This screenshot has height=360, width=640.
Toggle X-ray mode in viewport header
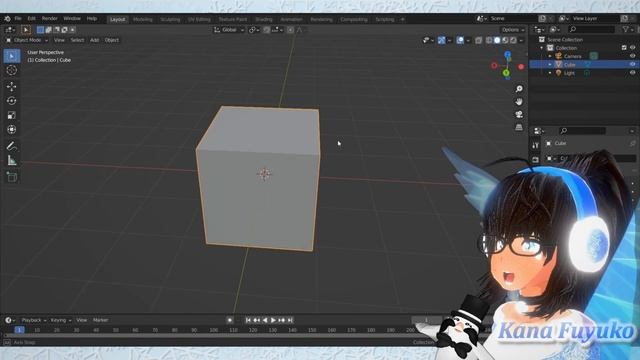point(478,40)
